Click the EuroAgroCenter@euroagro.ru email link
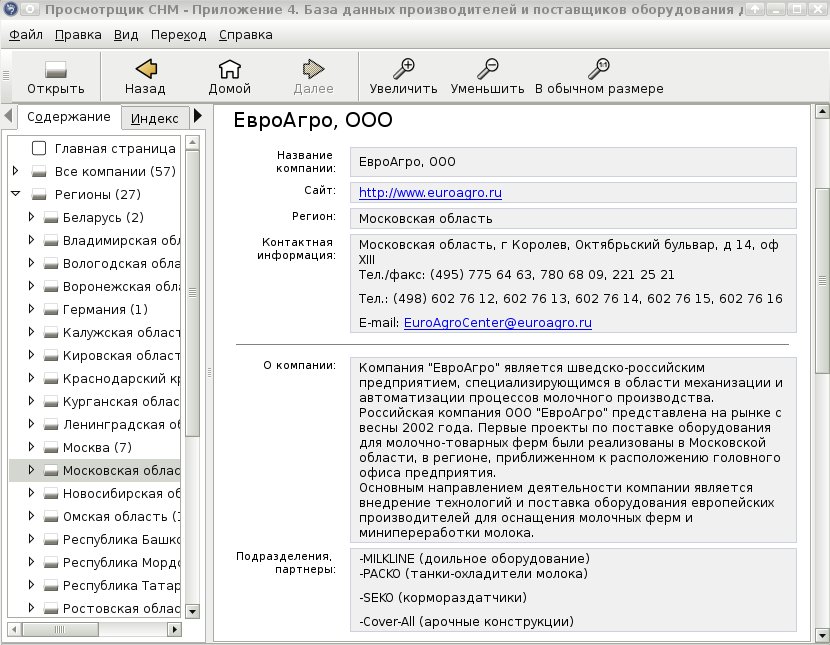Viewport: 830px width, 645px height. (x=498, y=323)
